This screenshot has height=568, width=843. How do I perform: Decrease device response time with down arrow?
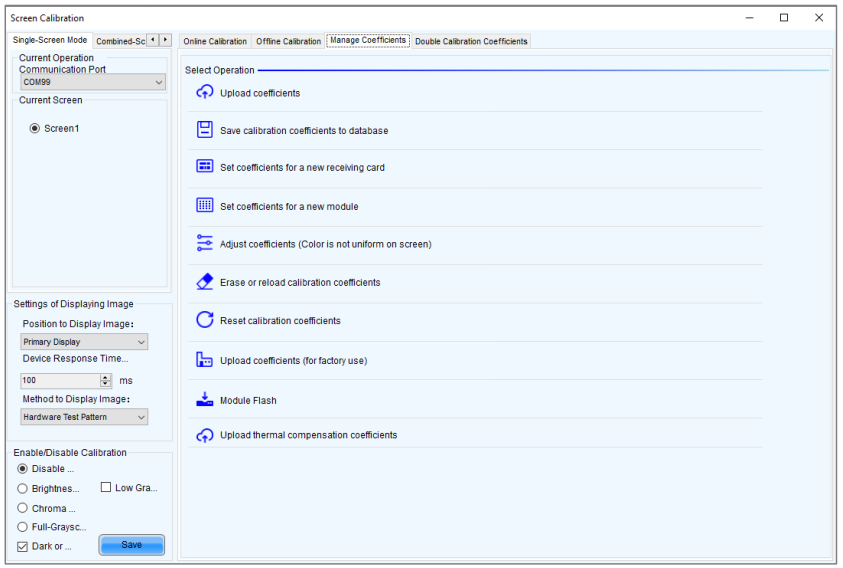pos(105,384)
